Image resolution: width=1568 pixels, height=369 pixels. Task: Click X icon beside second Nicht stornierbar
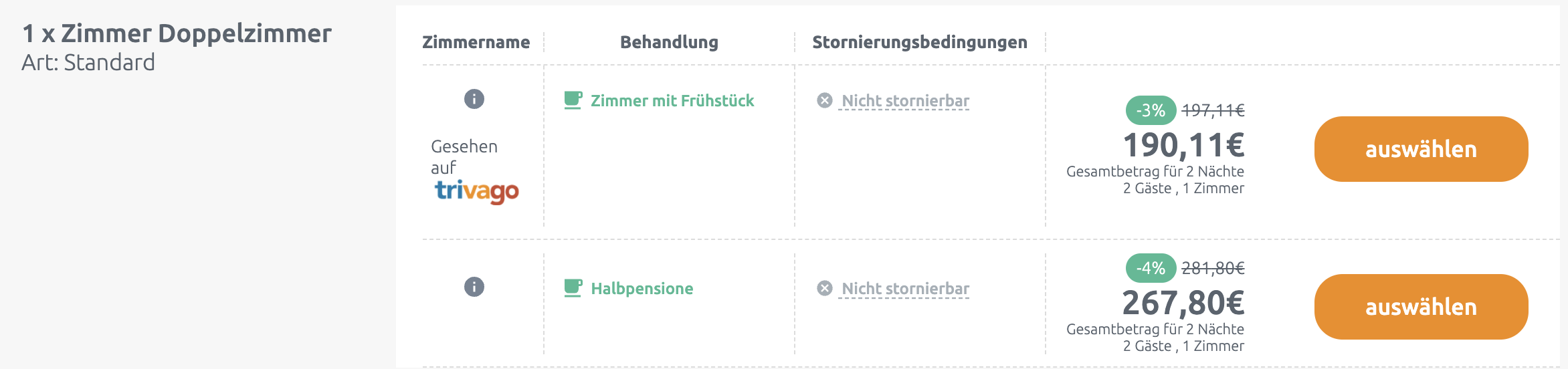[825, 288]
